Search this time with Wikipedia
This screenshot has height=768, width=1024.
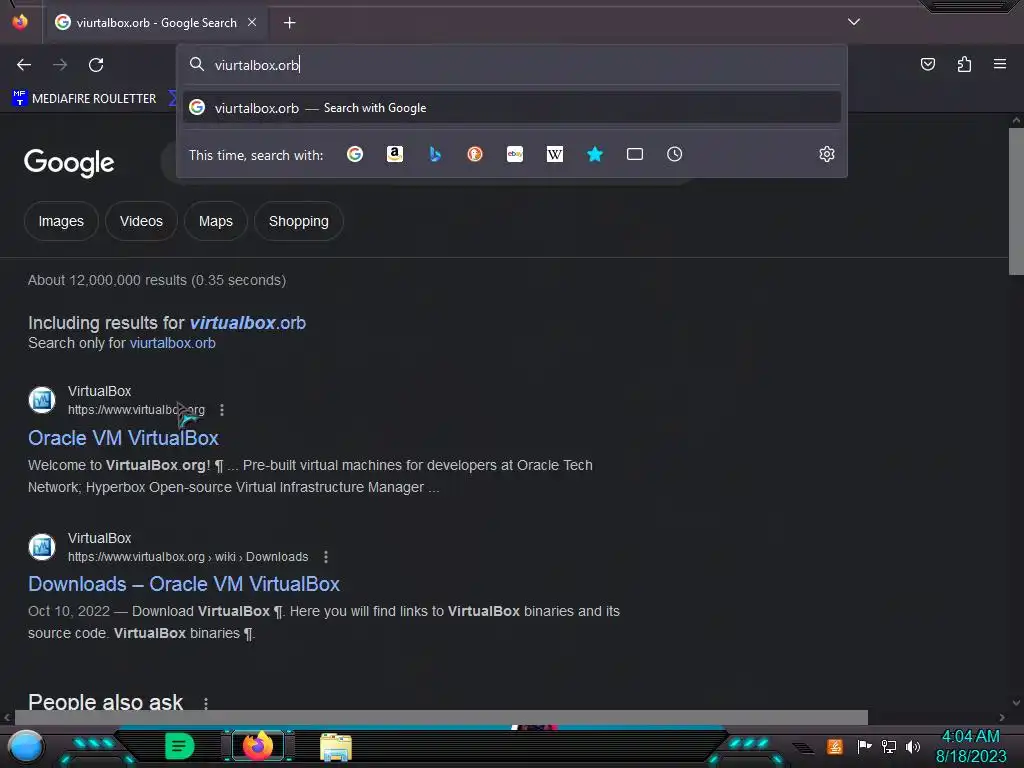coord(554,154)
